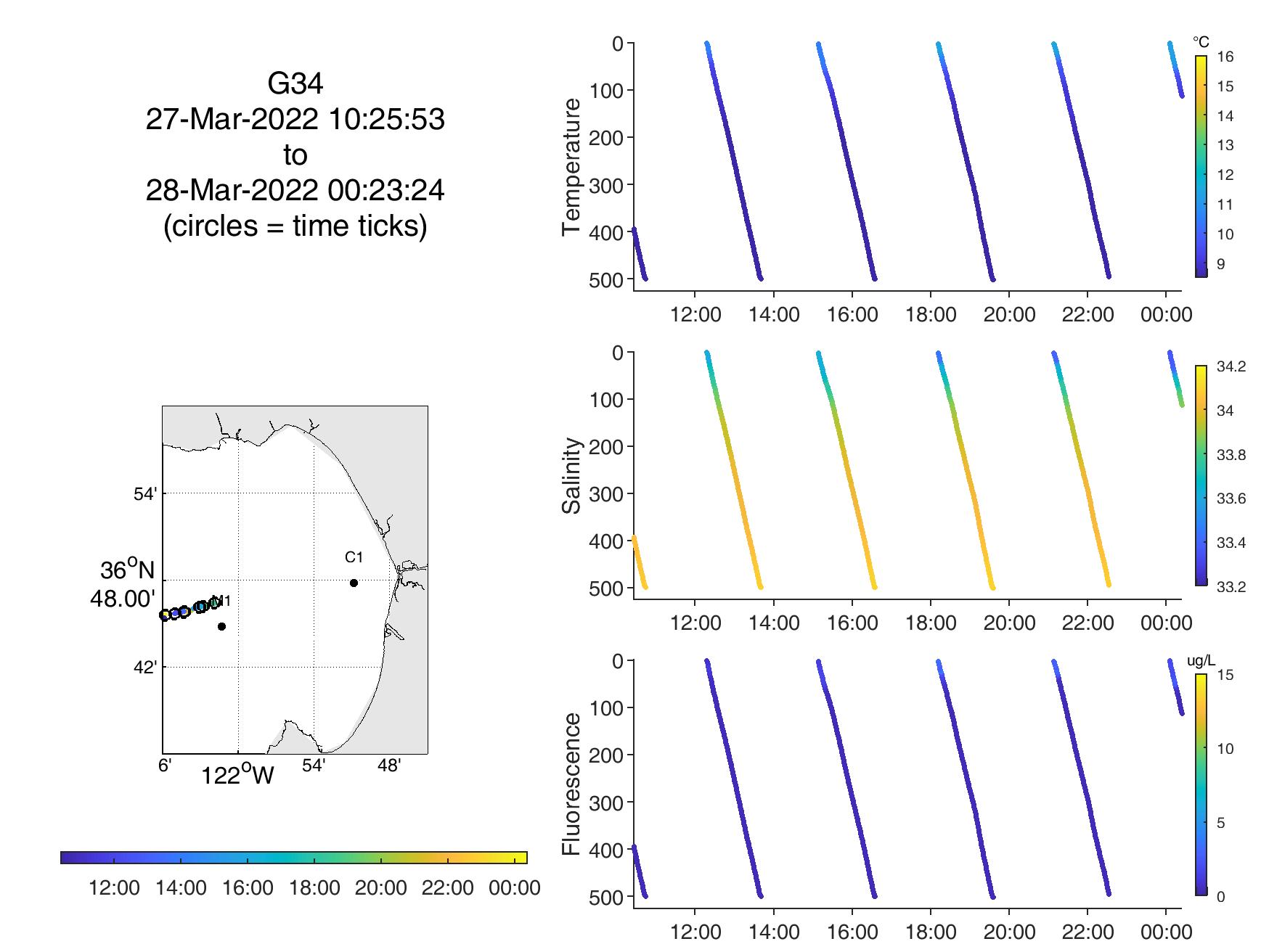Click the 33.2 tick on the salinity colorbar
1269x952 pixels.
[x=1231, y=586]
